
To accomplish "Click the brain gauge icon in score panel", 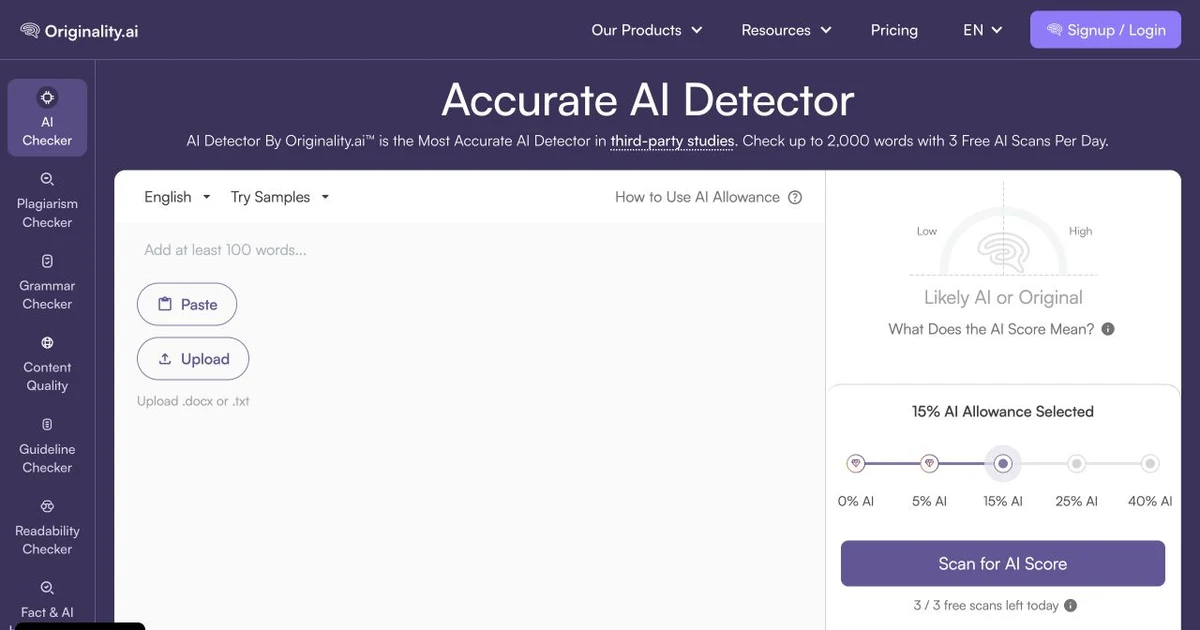I will (1003, 253).
